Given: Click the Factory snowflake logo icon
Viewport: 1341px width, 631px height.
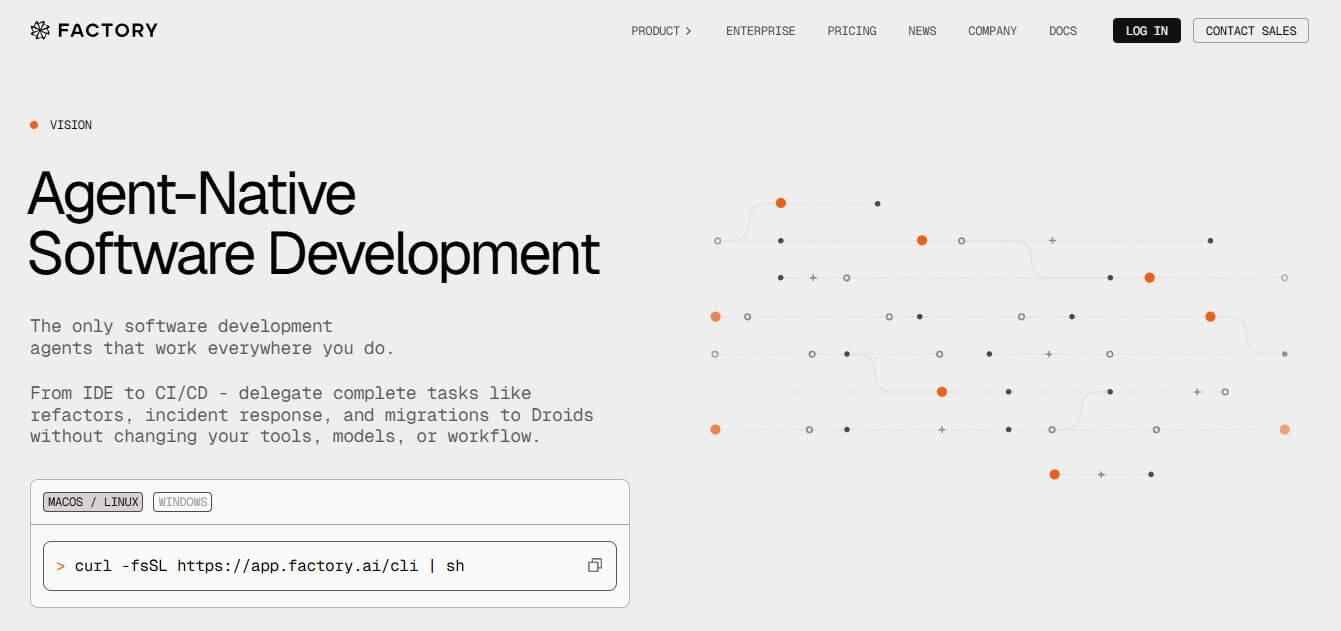Looking at the screenshot, I should (40, 30).
